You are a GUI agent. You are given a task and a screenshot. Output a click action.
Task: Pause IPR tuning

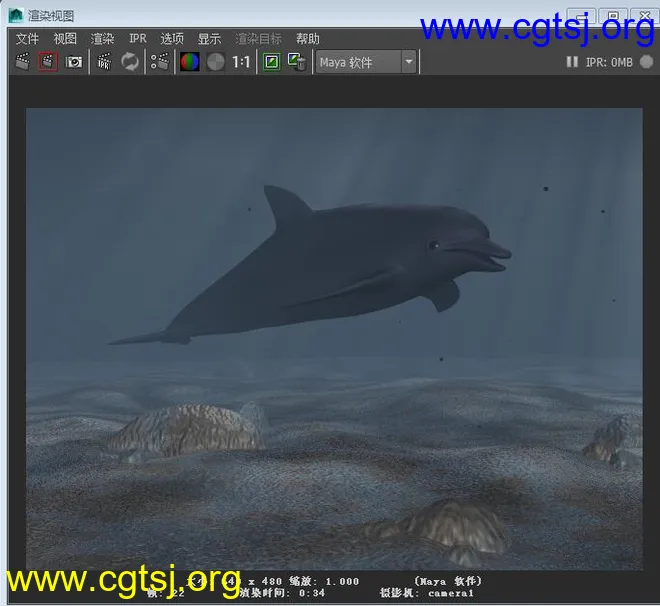572,62
